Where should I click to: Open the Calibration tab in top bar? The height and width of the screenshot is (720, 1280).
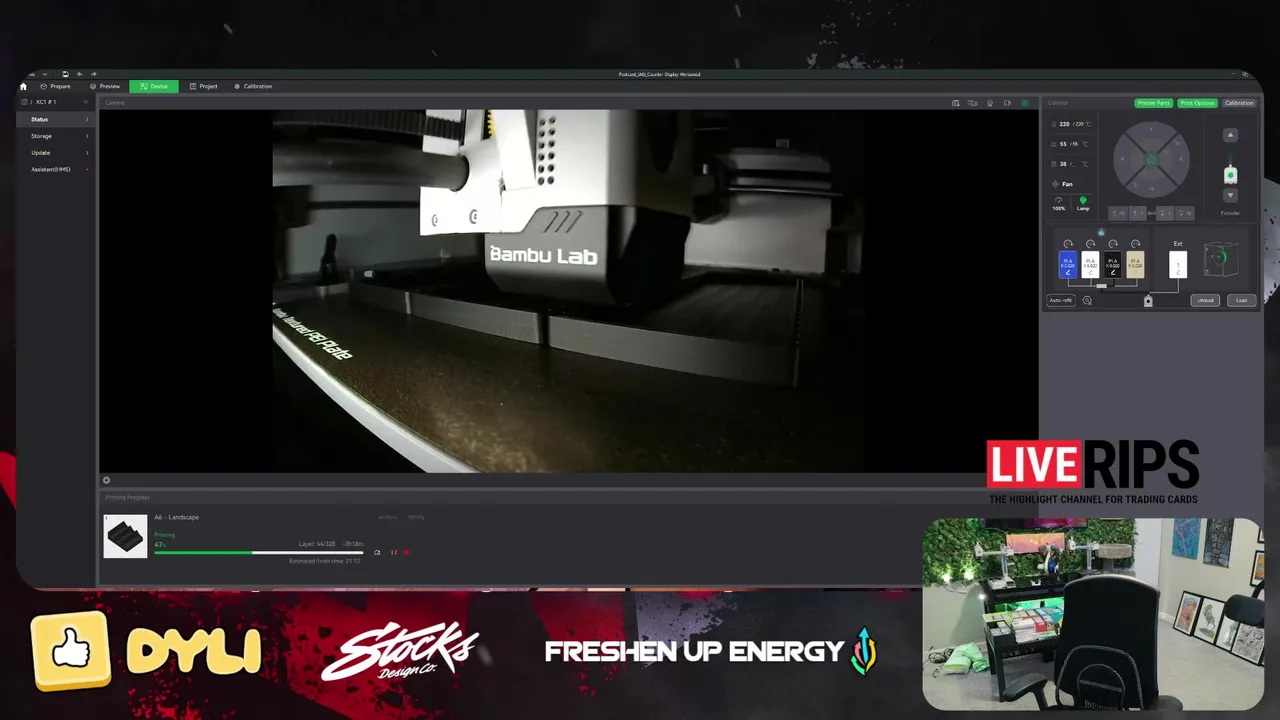[x=253, y=86]
